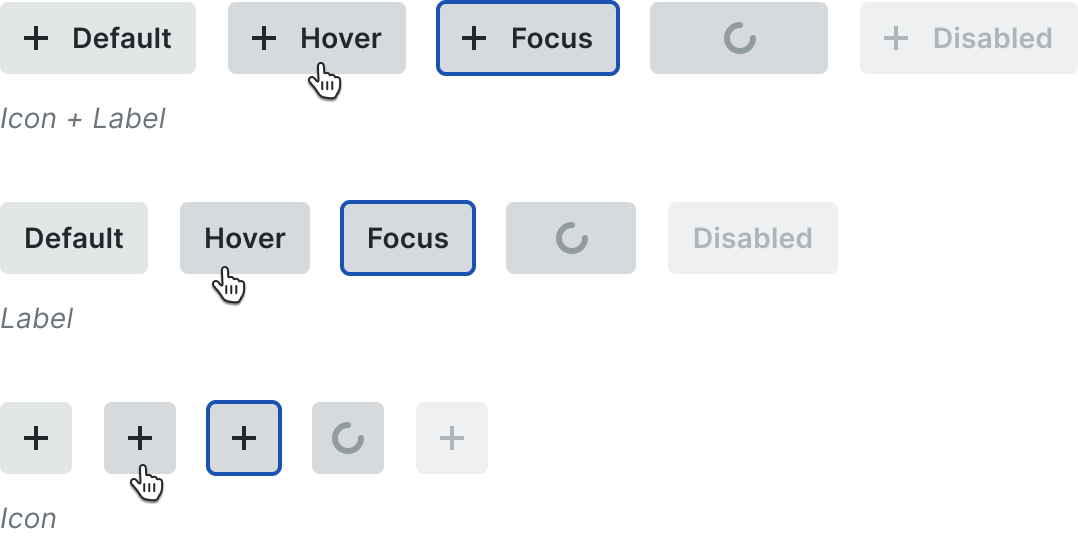
Task: Click the greyed plus icon beside Disabled text
Action: [896, 38]
